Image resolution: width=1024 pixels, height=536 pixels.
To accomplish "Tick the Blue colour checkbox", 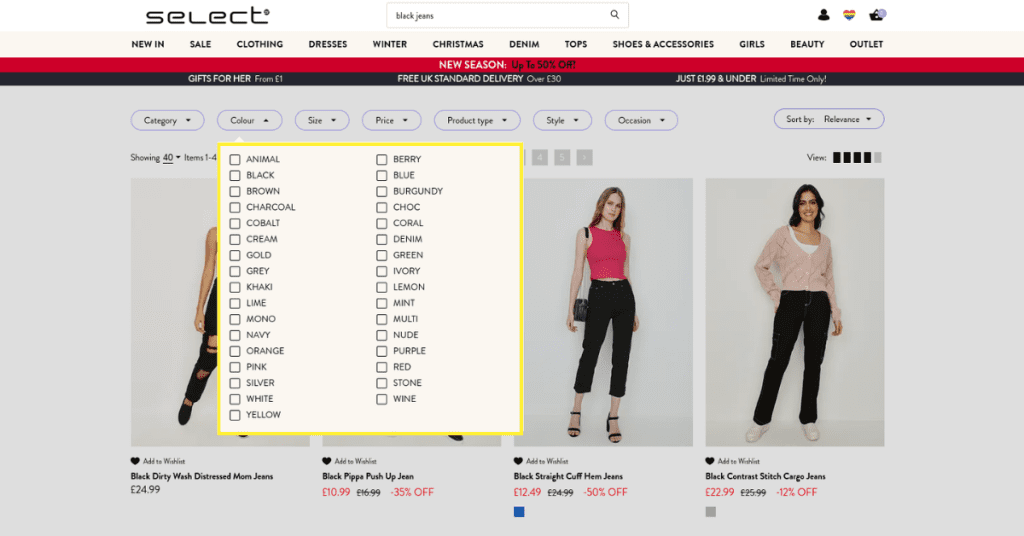I will [382, 175].
